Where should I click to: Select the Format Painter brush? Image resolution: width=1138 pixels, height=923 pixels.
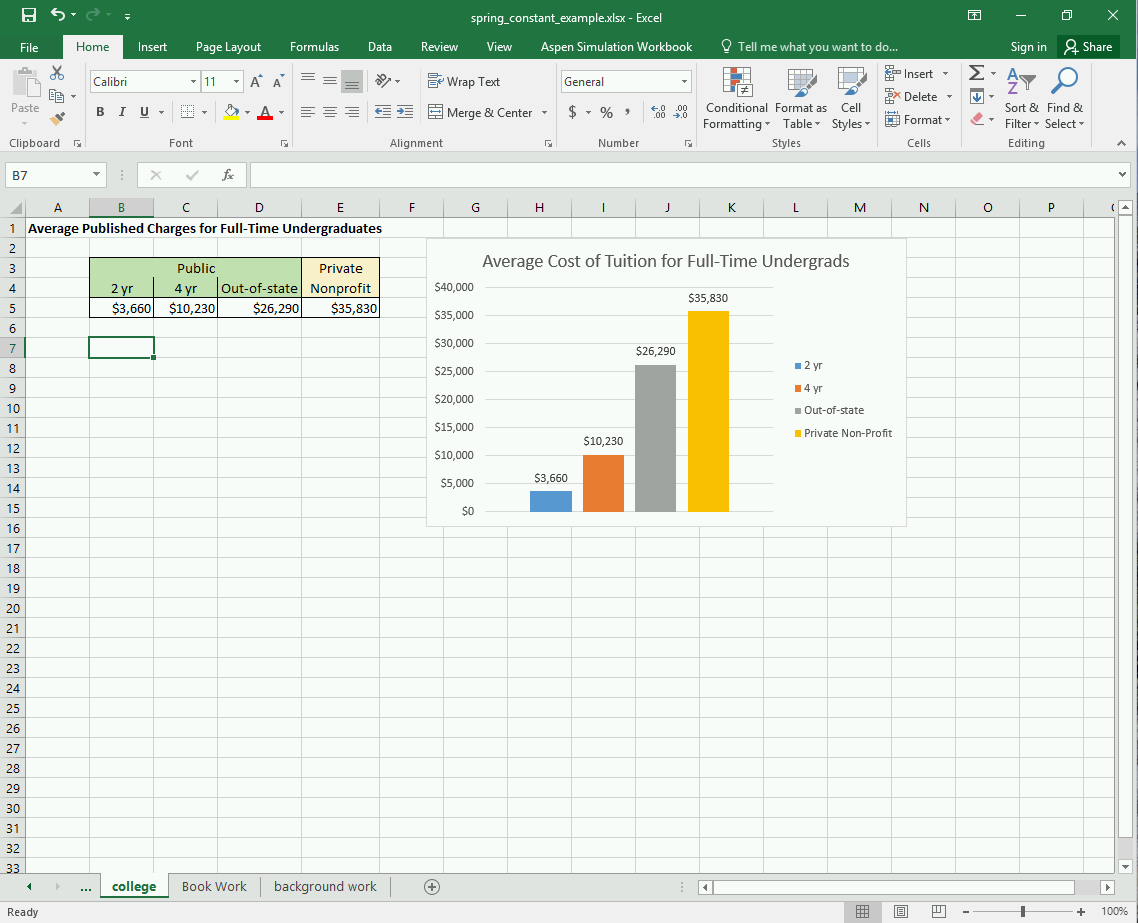[x=57, y=118]
